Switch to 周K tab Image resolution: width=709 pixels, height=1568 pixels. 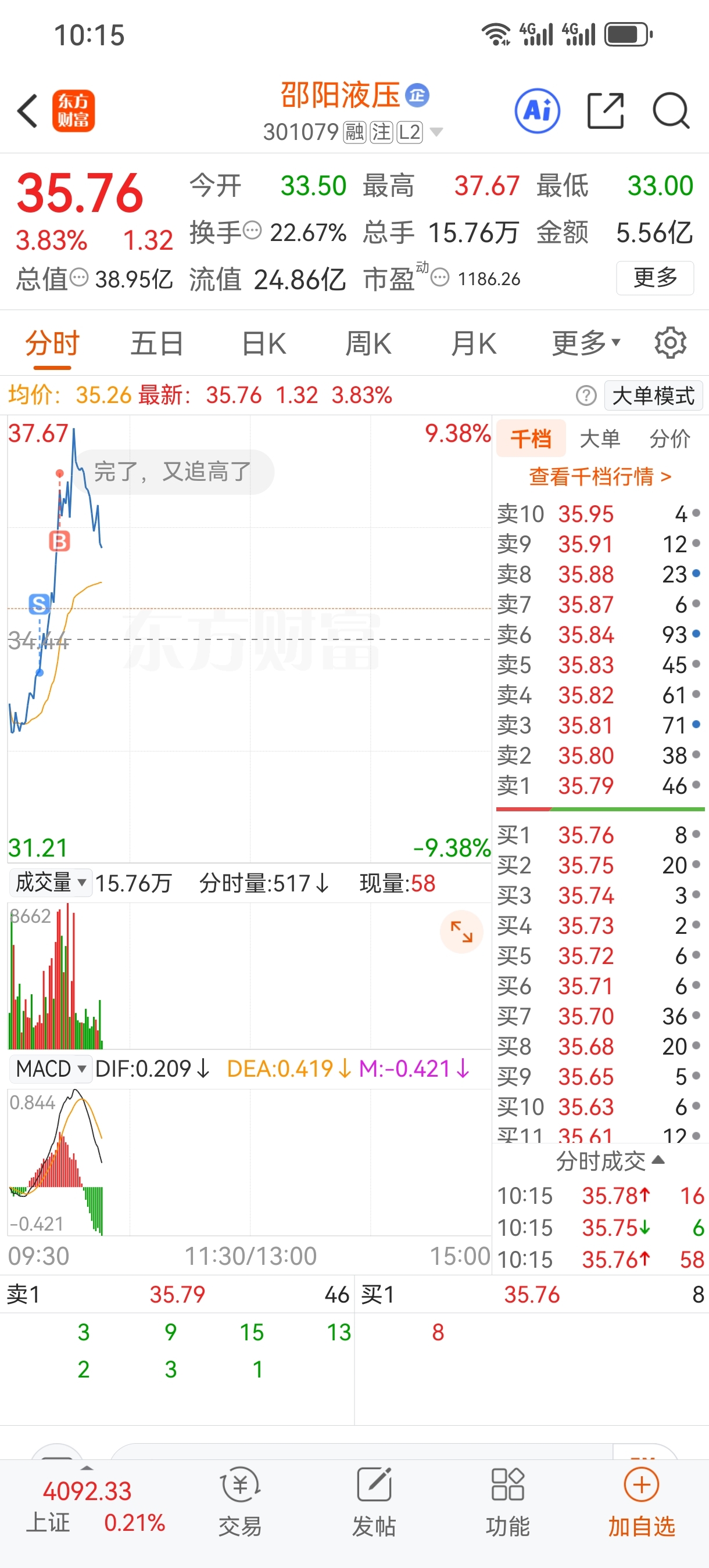pos(368,343)
